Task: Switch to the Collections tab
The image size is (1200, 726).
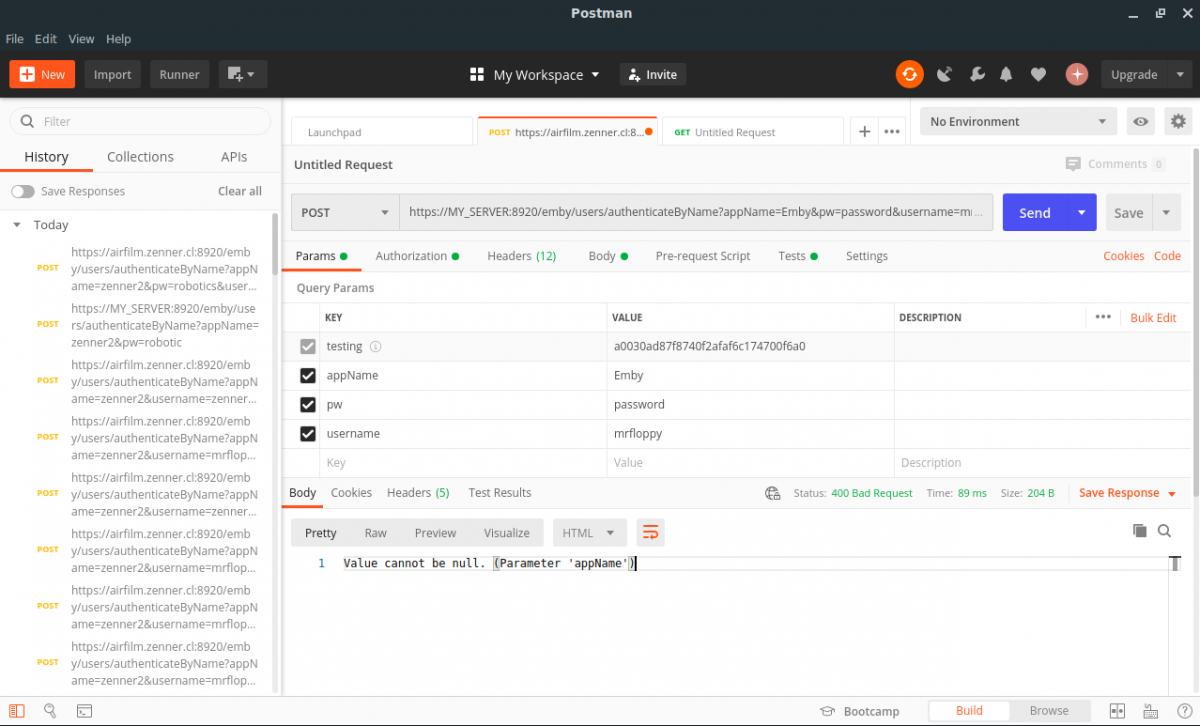Action: (x=140, y=157)
